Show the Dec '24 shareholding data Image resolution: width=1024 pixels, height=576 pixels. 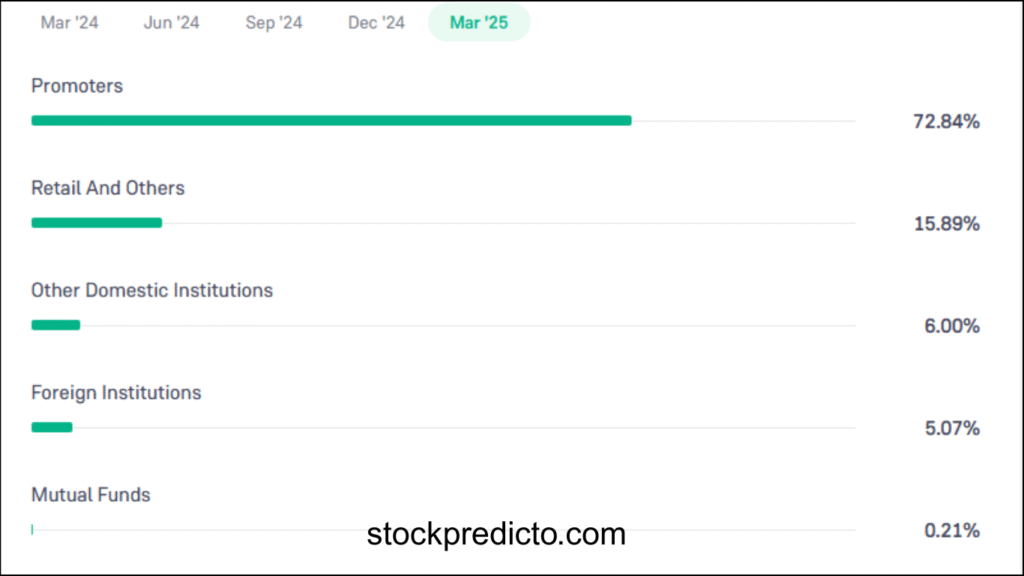coord(376,23)
